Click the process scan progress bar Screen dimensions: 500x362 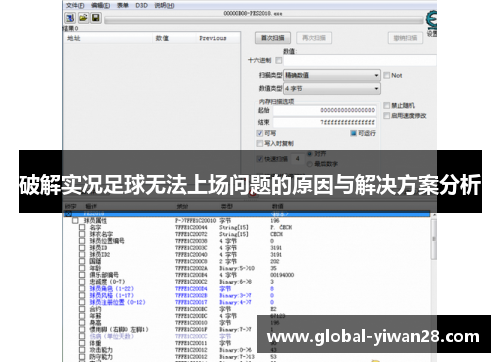[264, 20]
